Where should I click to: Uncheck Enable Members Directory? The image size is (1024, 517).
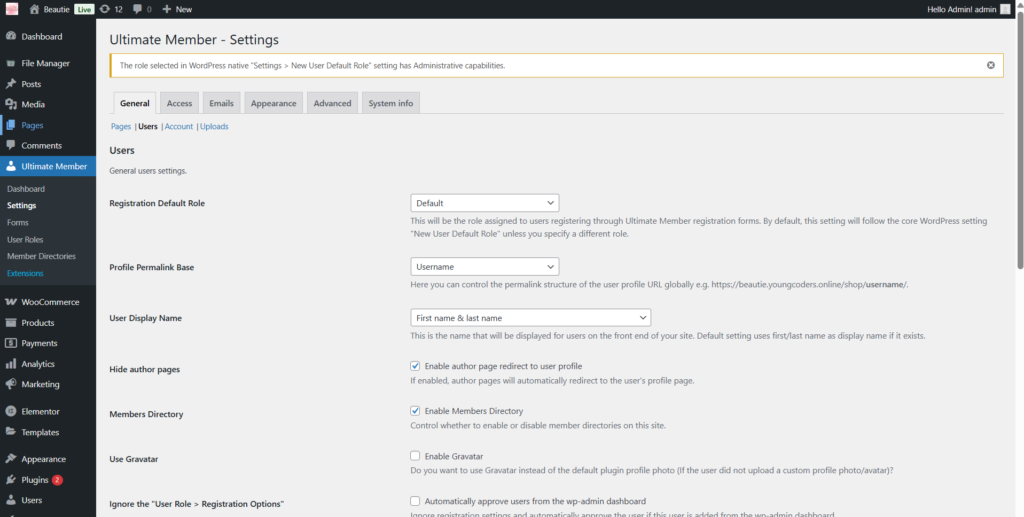point(415,411)
